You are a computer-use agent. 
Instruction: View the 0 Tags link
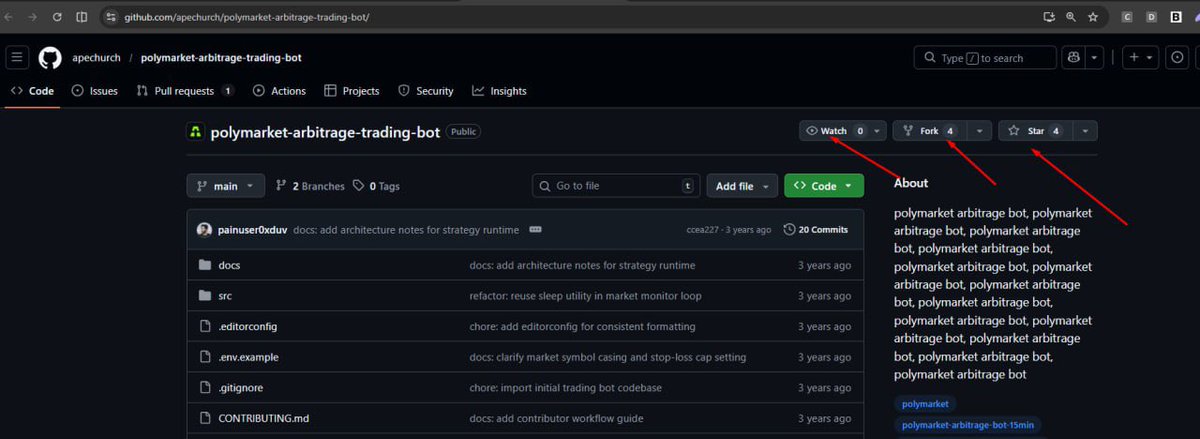(377, 186)
